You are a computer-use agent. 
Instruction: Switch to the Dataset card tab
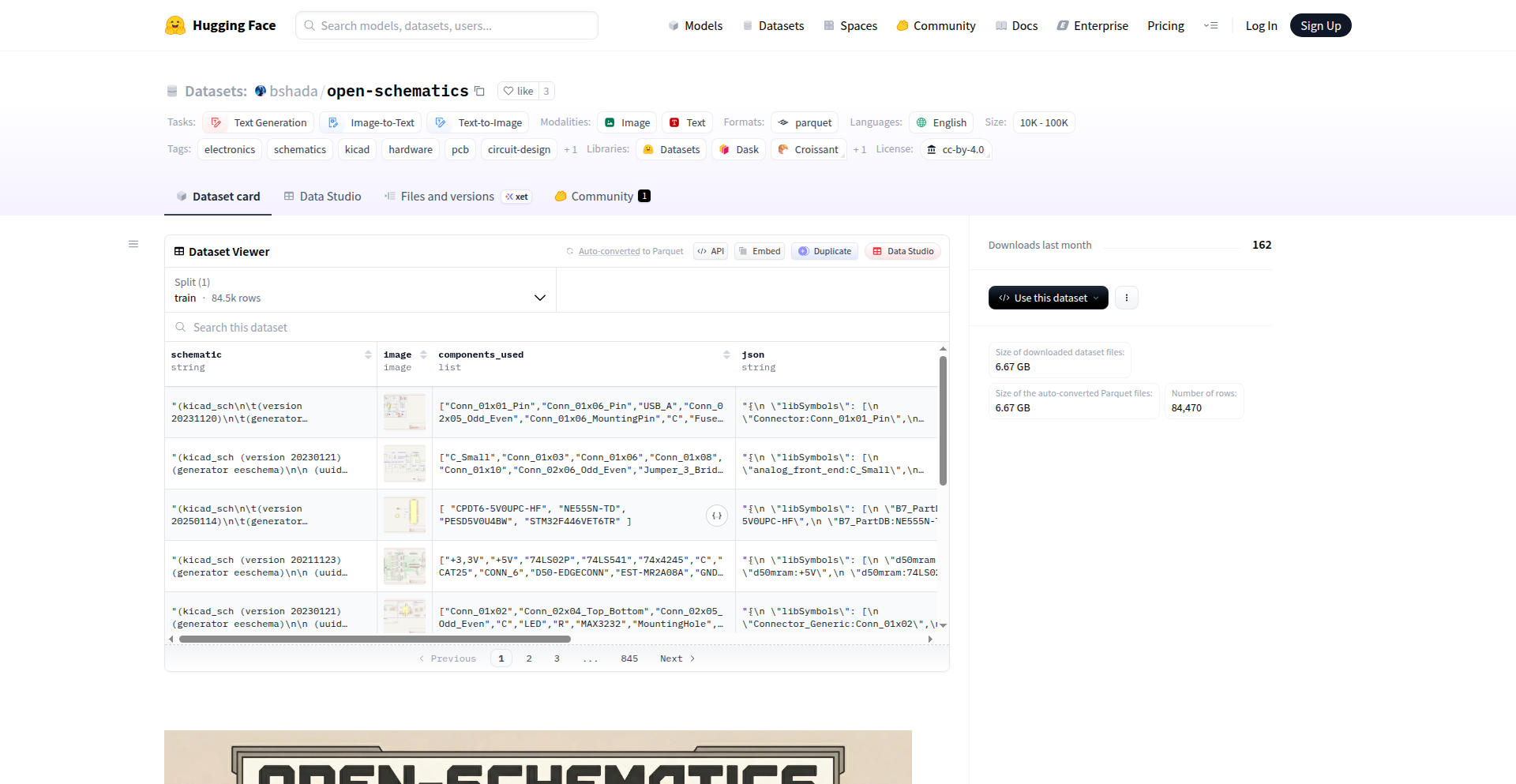[218, 197]
